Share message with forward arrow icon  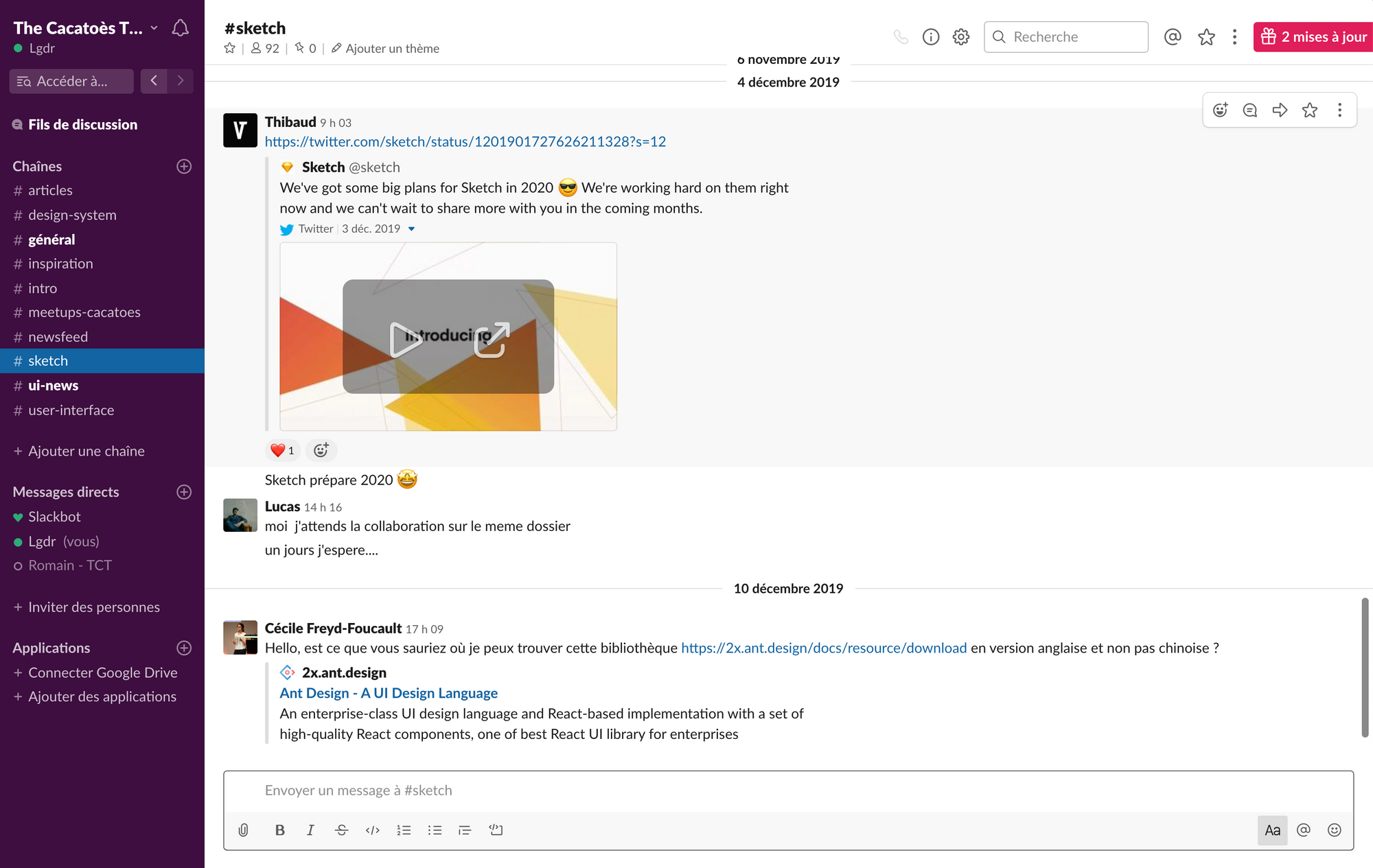tap(1280, 110)
